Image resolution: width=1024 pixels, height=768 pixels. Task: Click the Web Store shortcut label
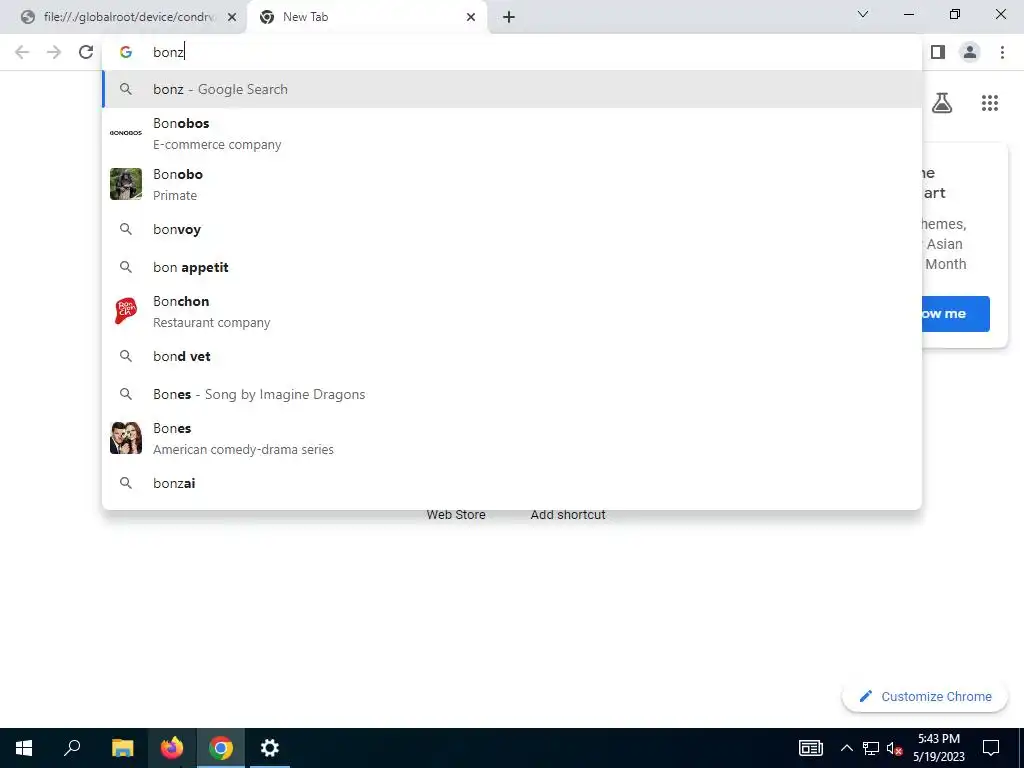[456, 515]
